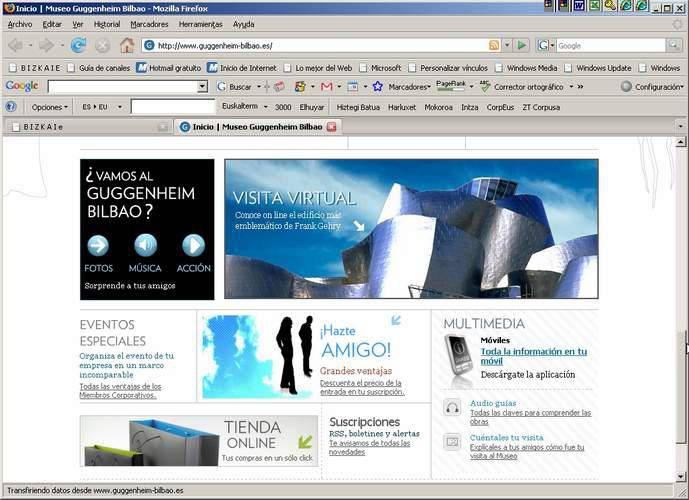The height and width of the screenshot is (500, 689).
Task: Open 'Te avisamos de todas las novedades' link
Action: point(370,447)
